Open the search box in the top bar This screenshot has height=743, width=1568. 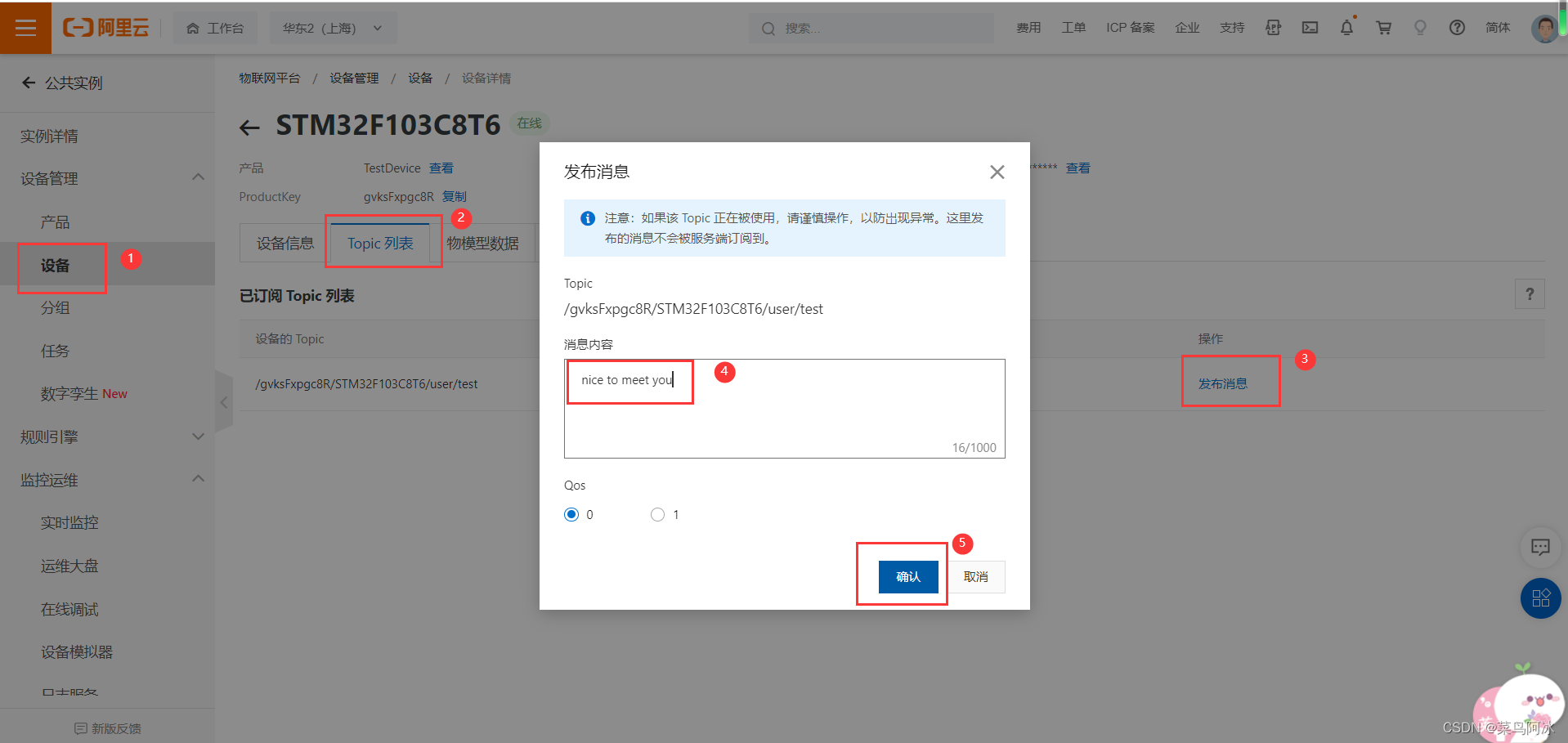click(x=871, y=27)
